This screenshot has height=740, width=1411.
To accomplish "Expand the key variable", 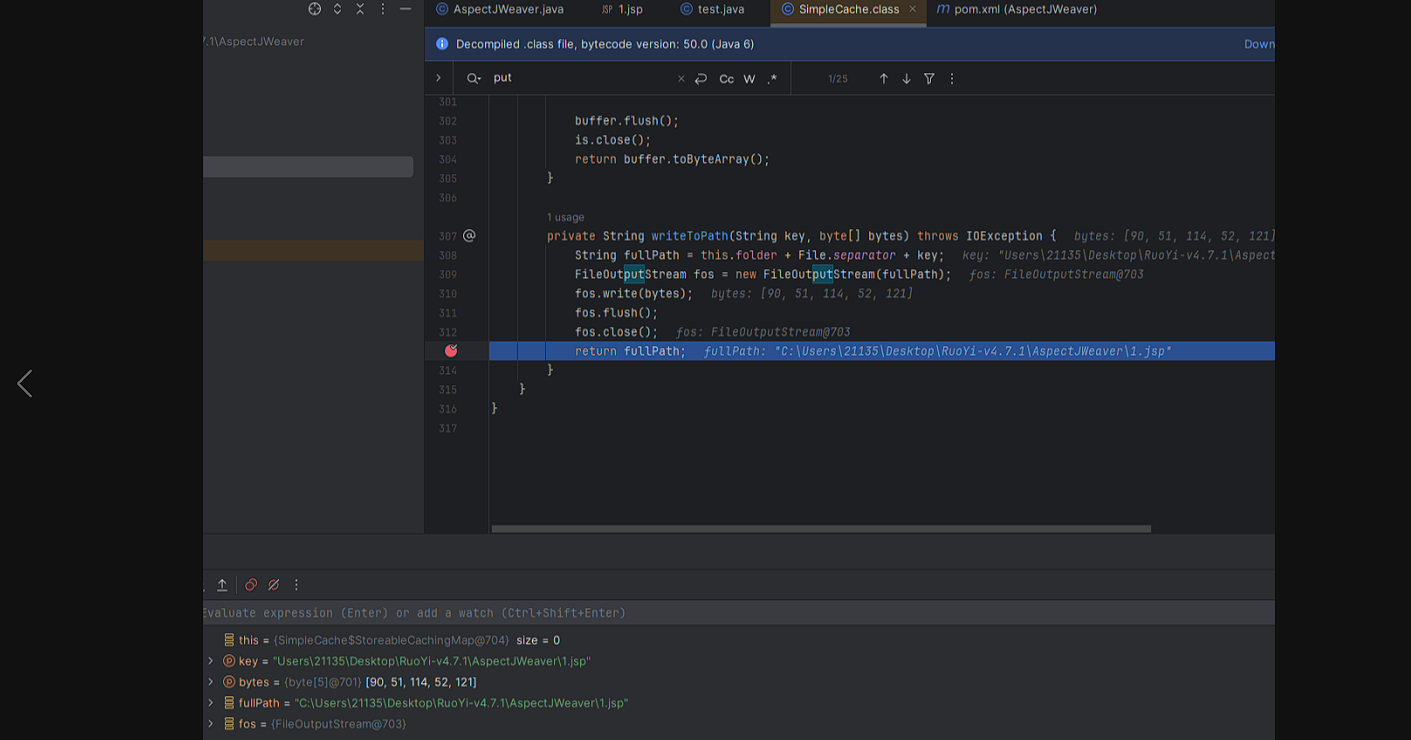I will coord(210,661).
